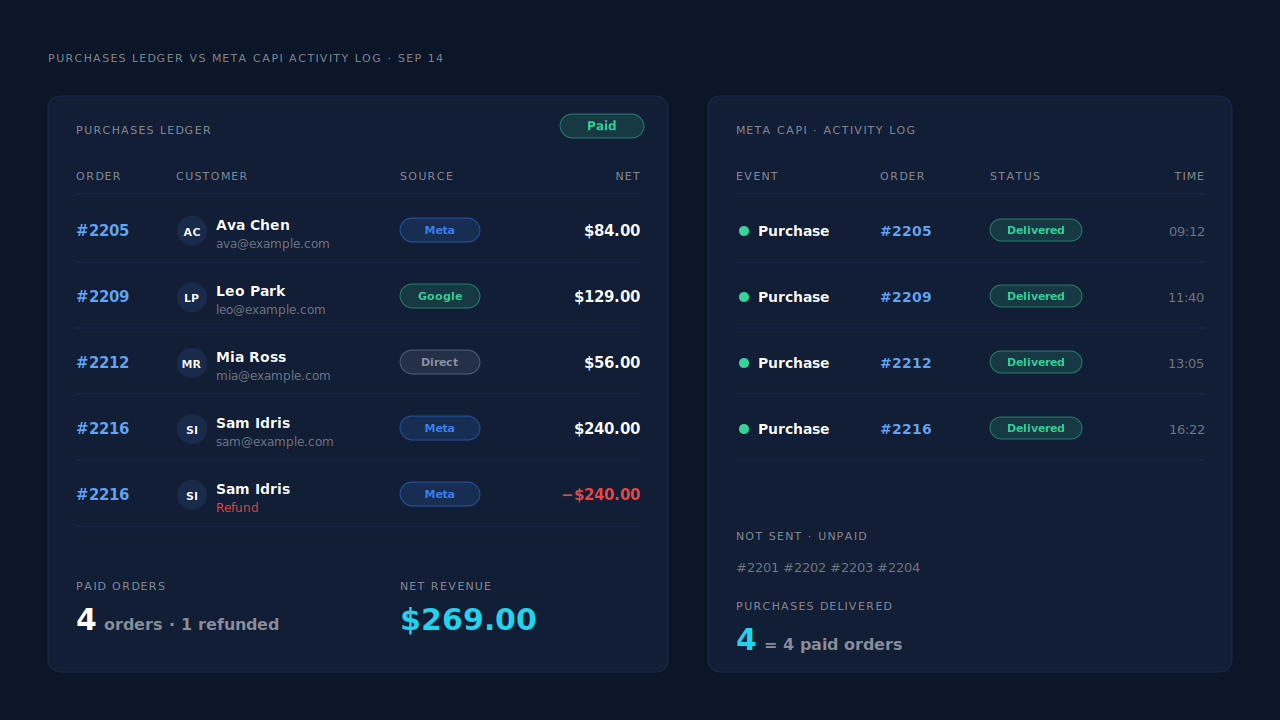Click the LP avatar for Leo Park
This screenshot has width=1280, height=720.
pos(192,297)
